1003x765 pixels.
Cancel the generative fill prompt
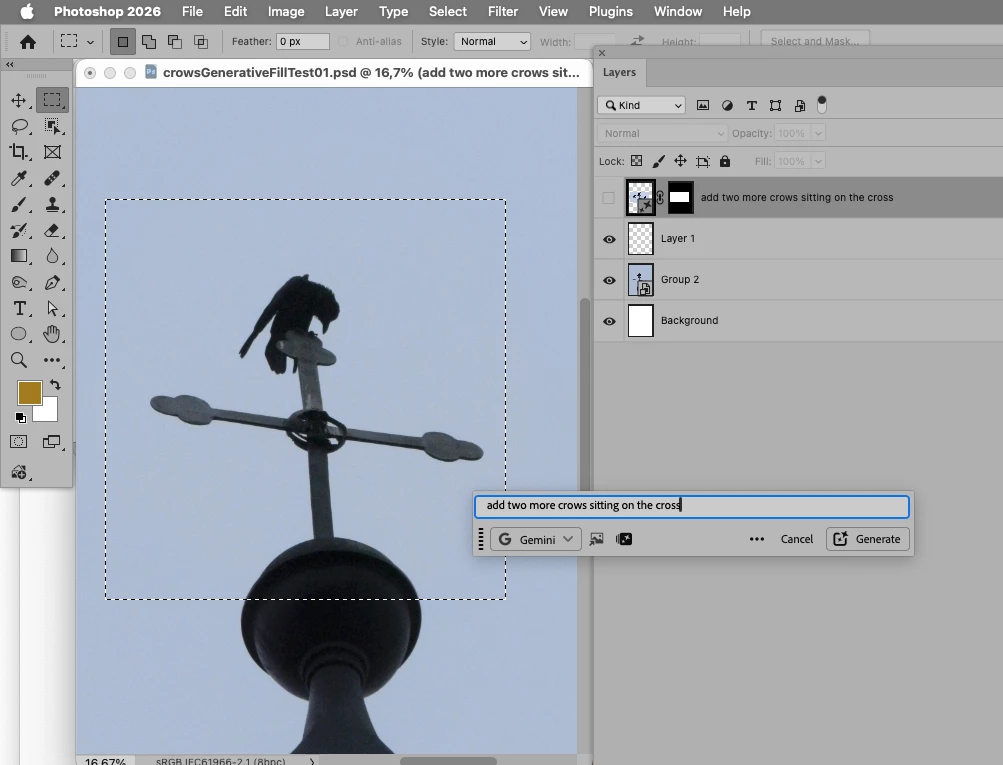[796, 539]
